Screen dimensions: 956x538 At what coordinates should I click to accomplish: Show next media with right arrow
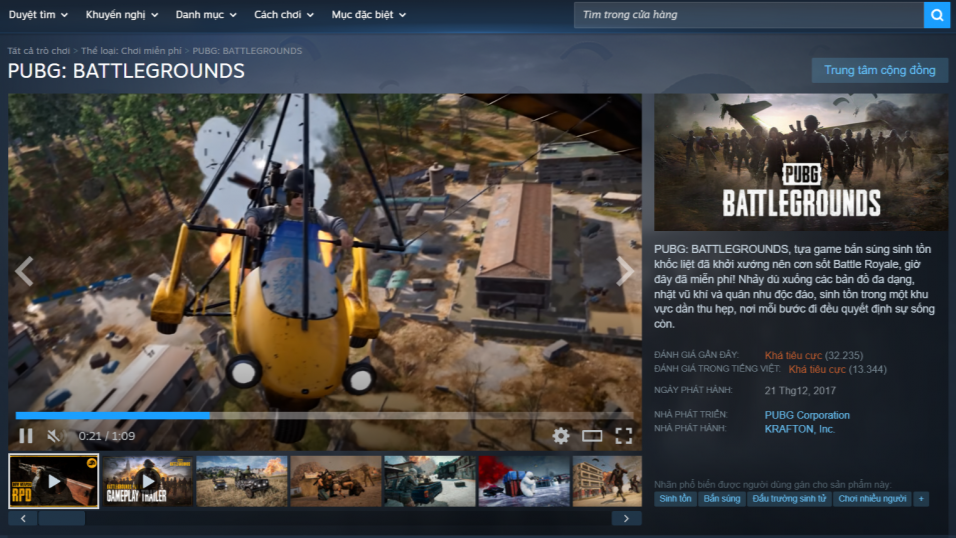(x=625, y=272)
